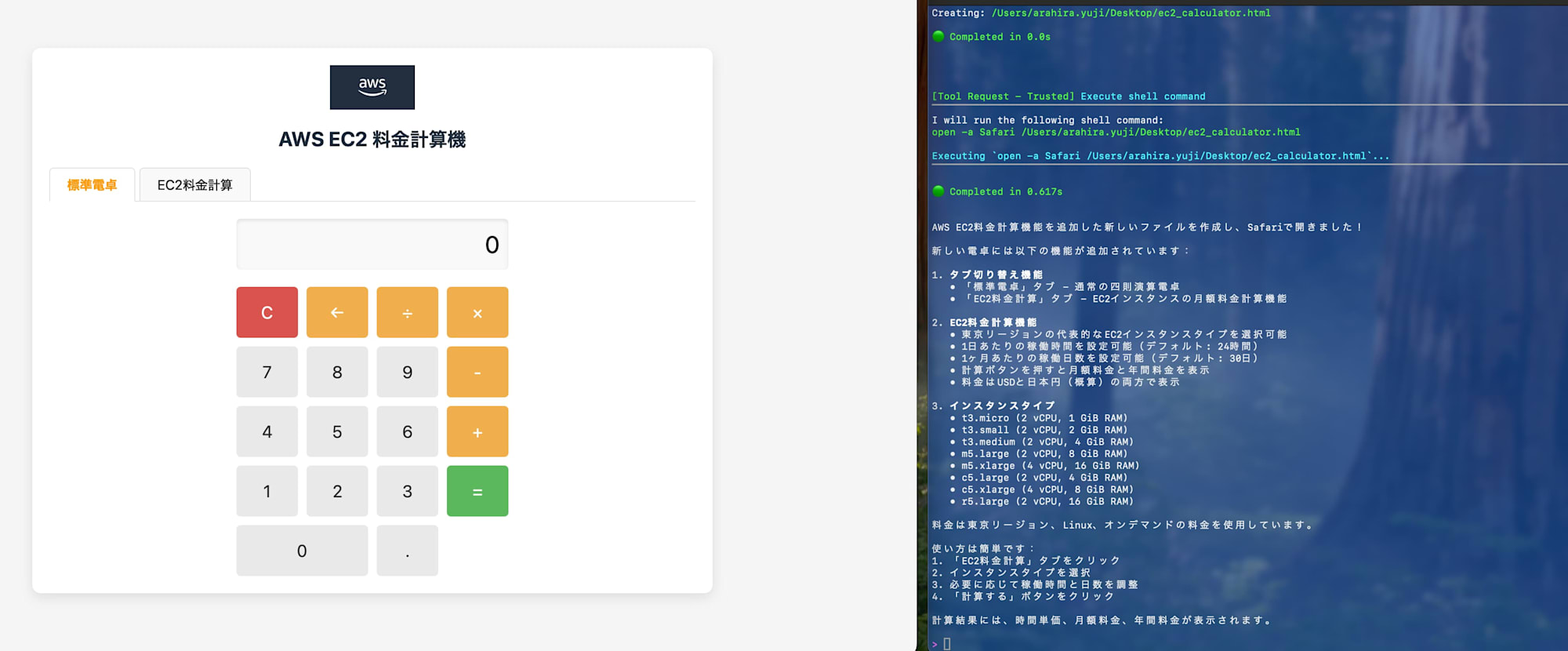Tap the number 5 key
This screenshot has height=651, width=1568.
(x=337, y=431)
